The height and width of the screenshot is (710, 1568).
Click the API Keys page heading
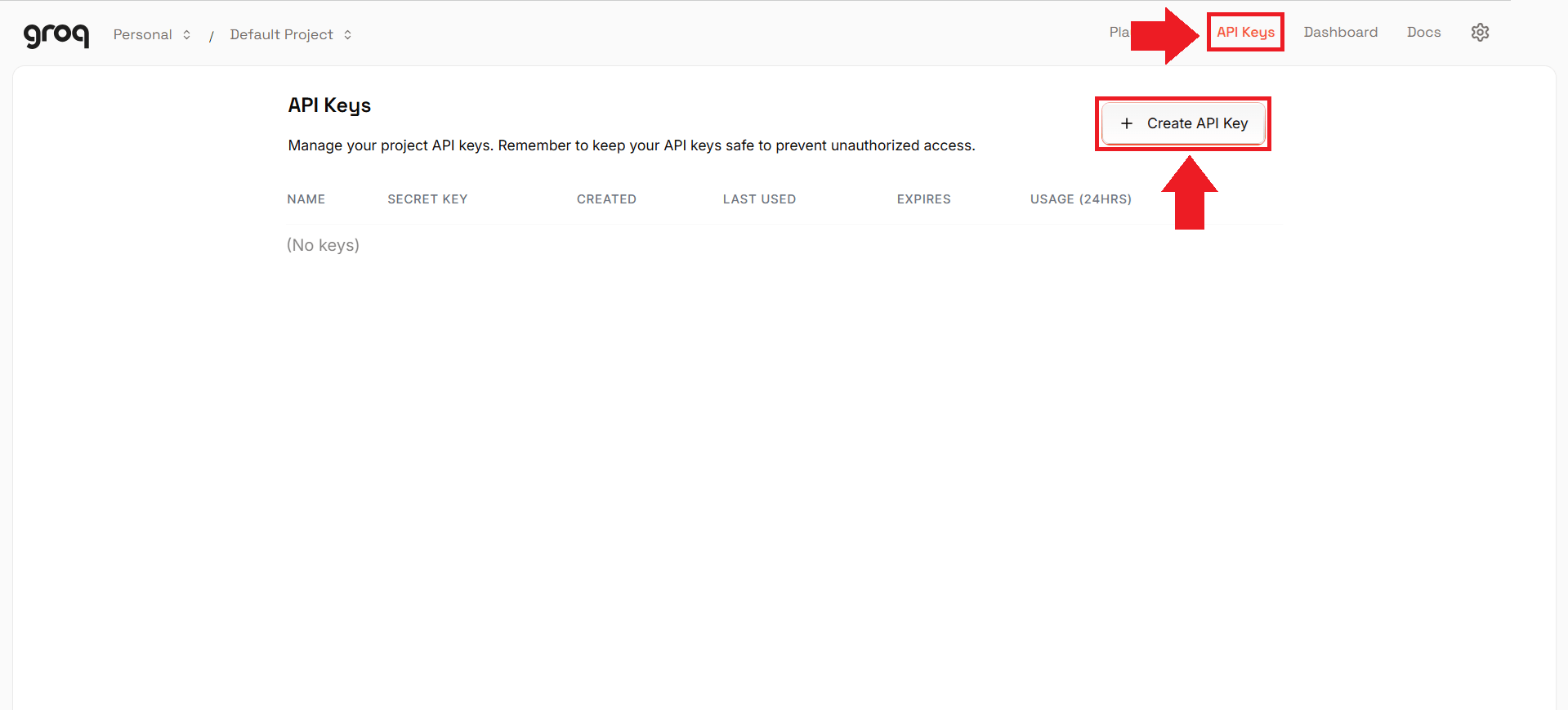(329, 105)
